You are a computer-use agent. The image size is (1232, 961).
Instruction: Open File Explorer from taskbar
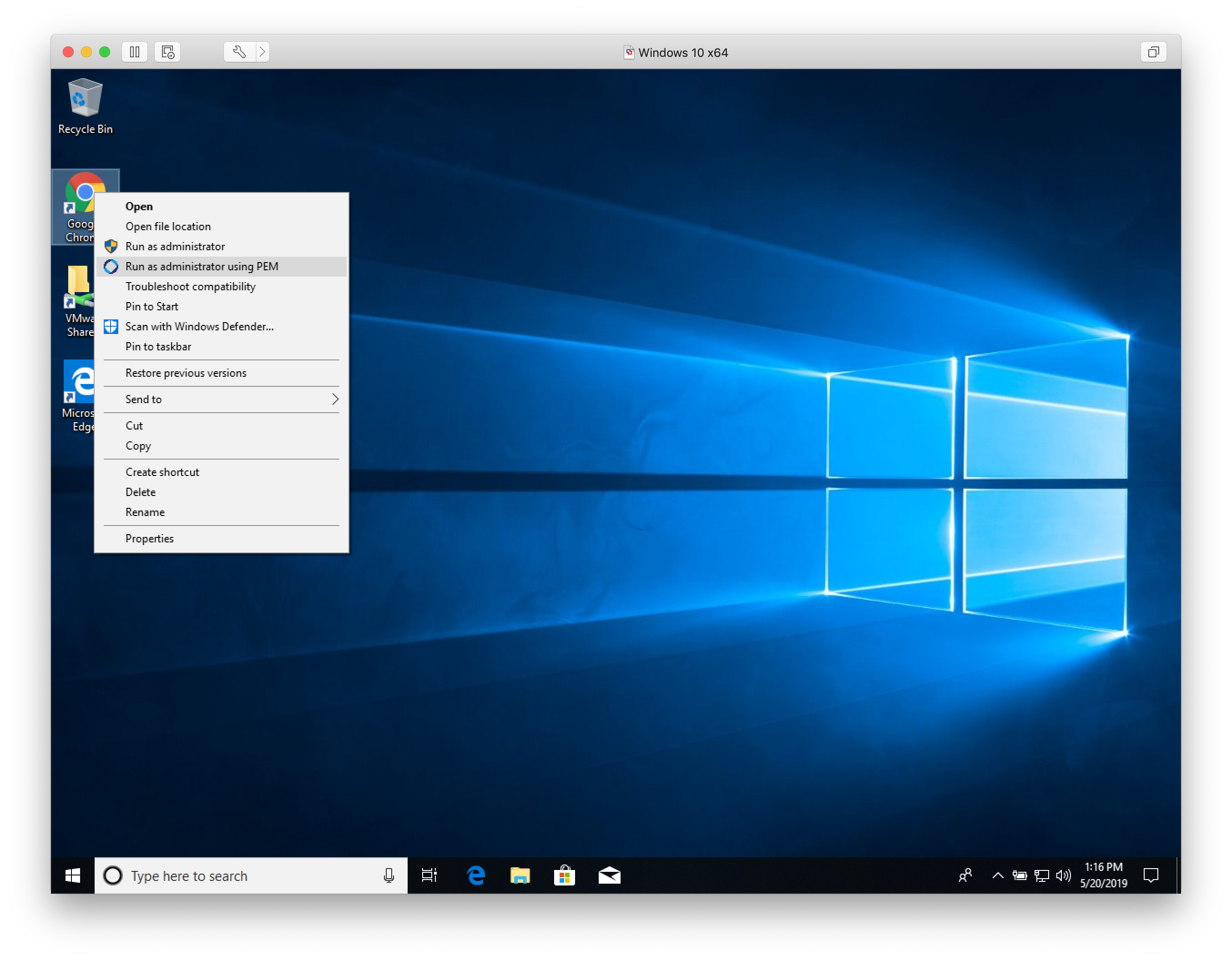pyautogui.click(x=520, y=875)
